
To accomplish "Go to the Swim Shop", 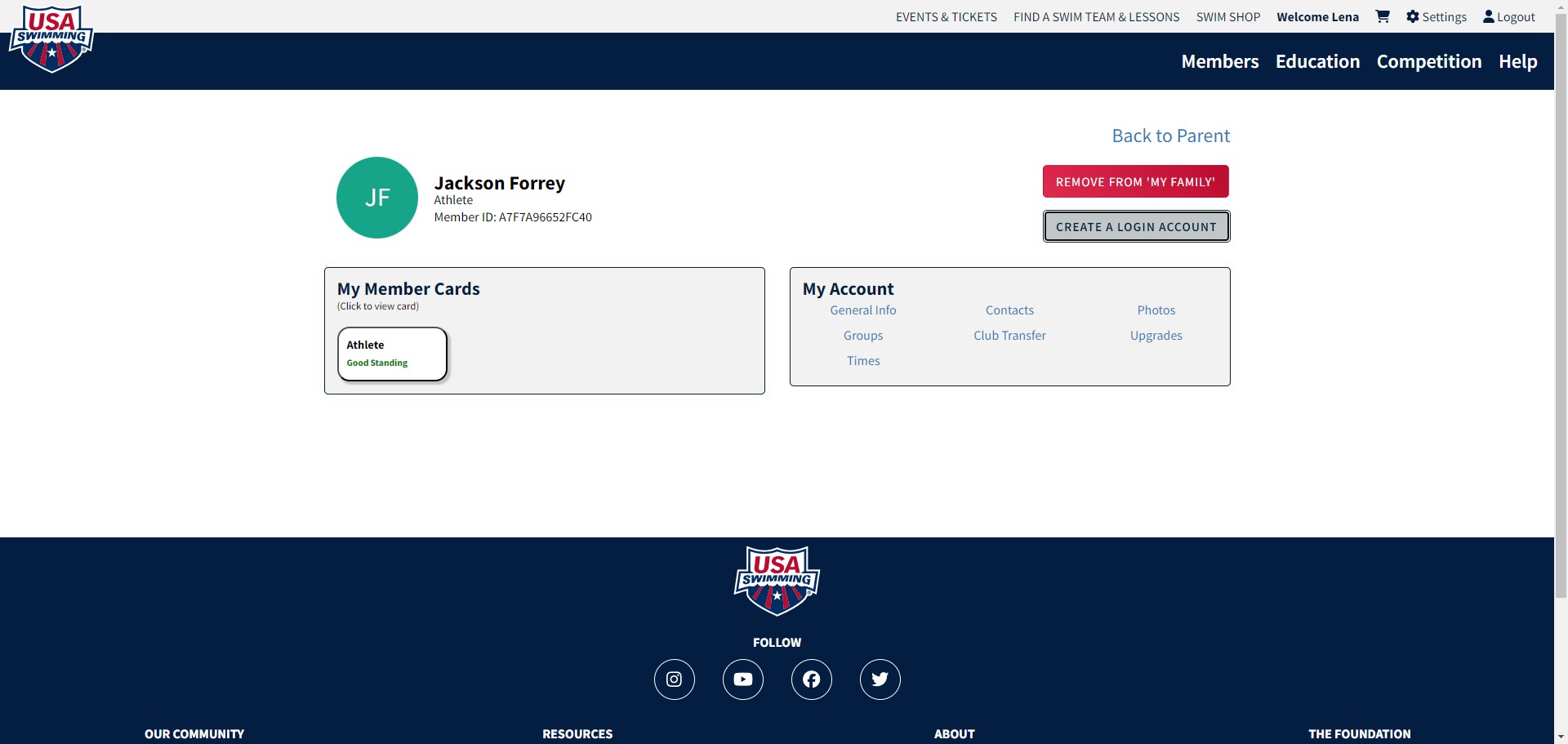I will point(1228,16).
